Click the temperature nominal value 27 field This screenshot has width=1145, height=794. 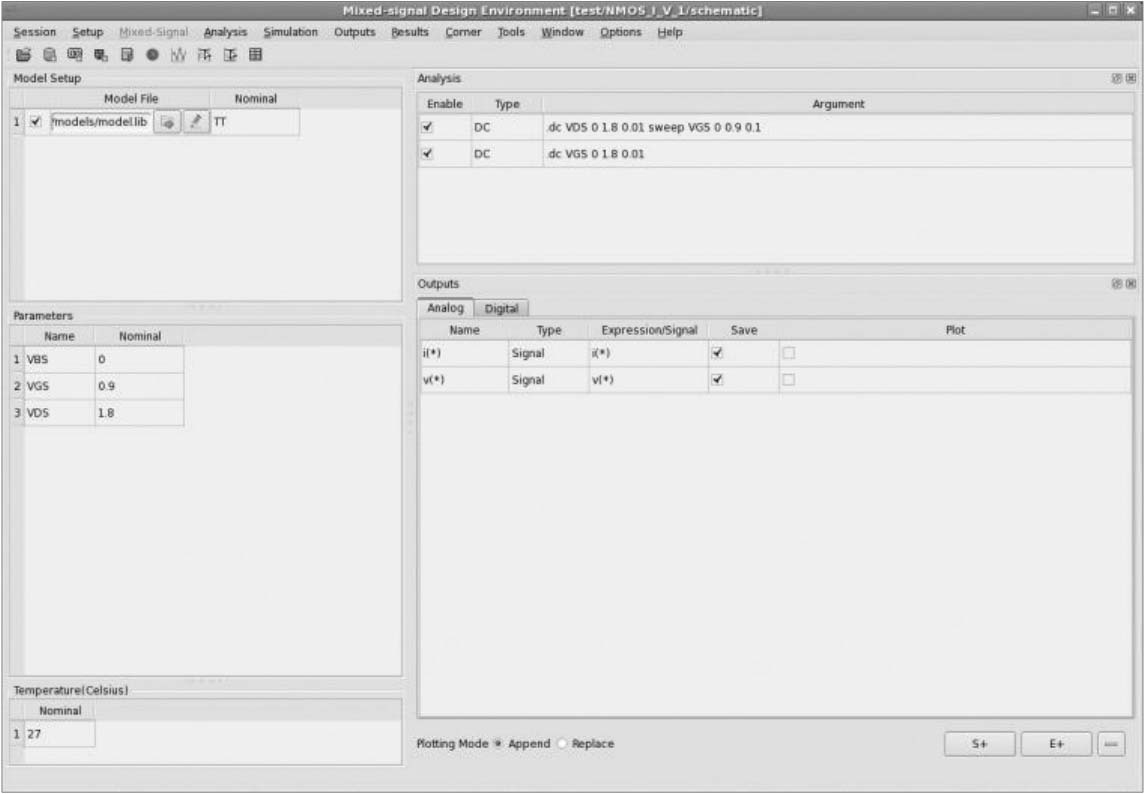coord(58,734)
